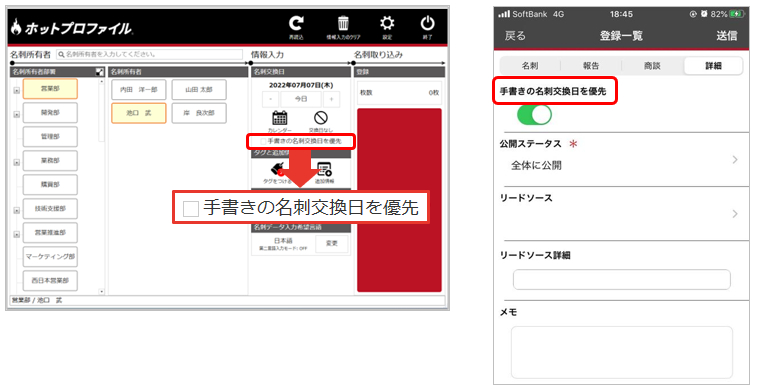Tick the small 手書きの名刺交換日を優先 checkbox

click(263, 141)
